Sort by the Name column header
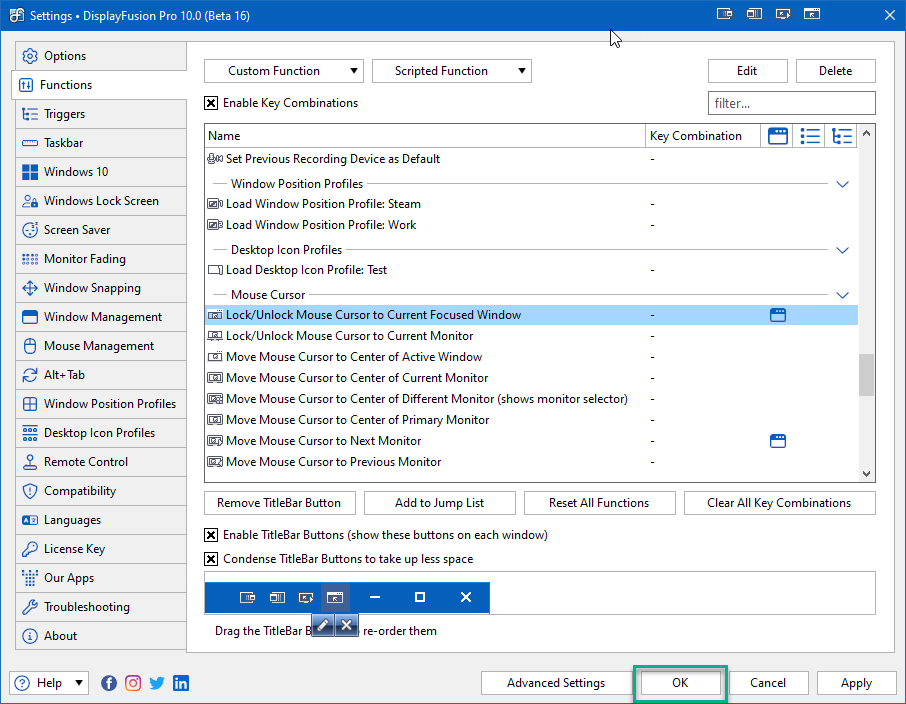906x704 pixels. (x=425, y=136)
